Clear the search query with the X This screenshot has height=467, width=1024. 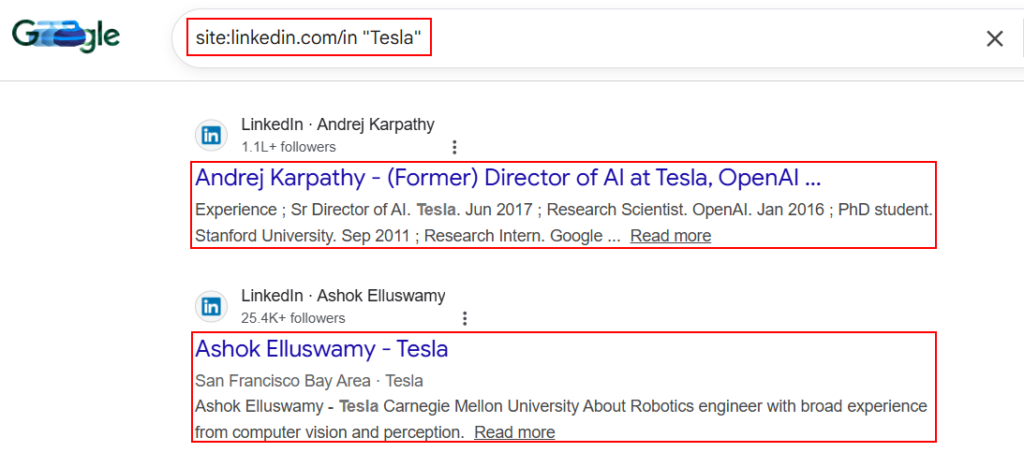point(994,39)
